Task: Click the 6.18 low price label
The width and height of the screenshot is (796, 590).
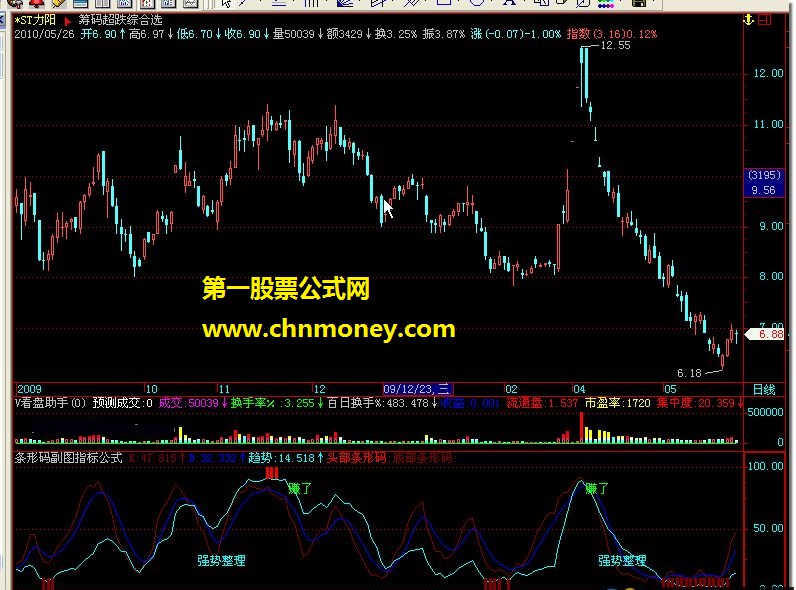Action: 689,373
